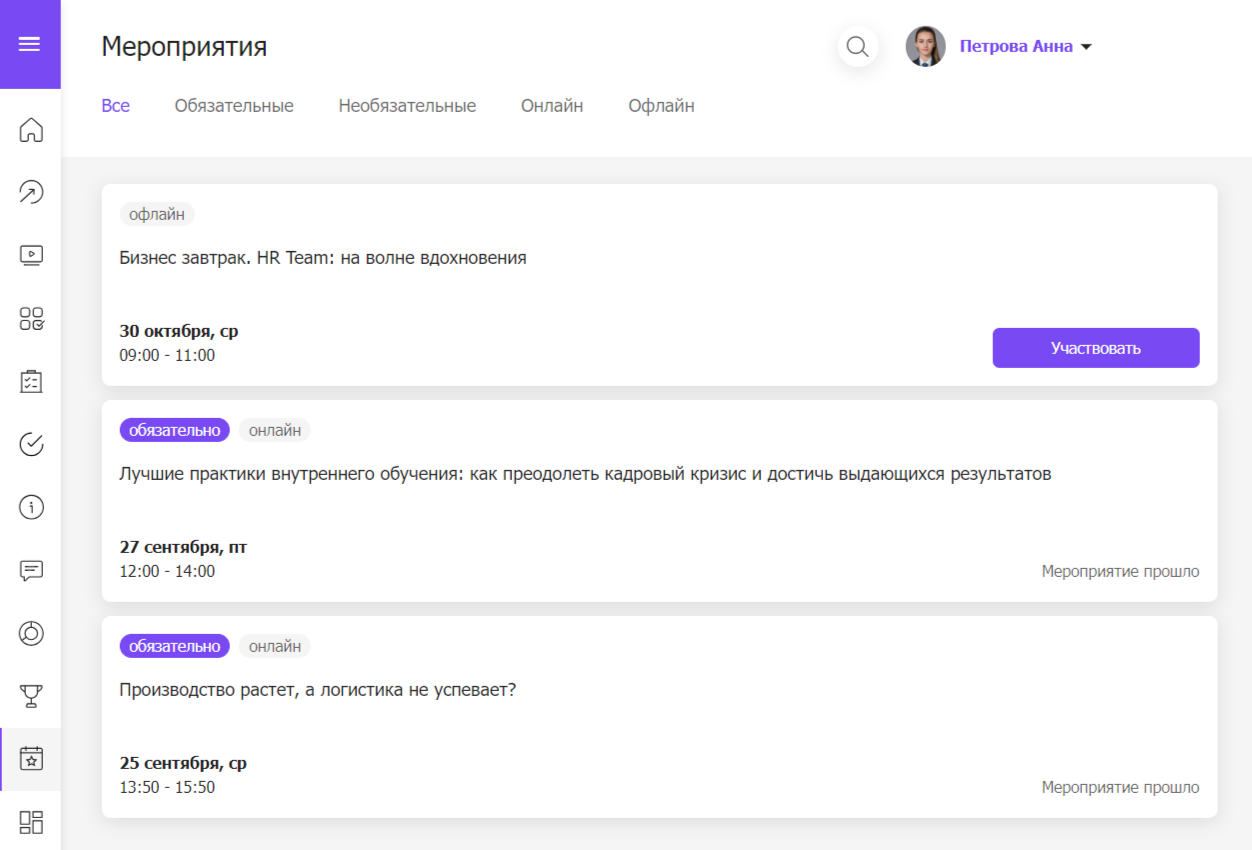Open the tasks check-circle icon in the sidebar
The width and height of the screenshot is (1252, 850).
tap(30, 444)
